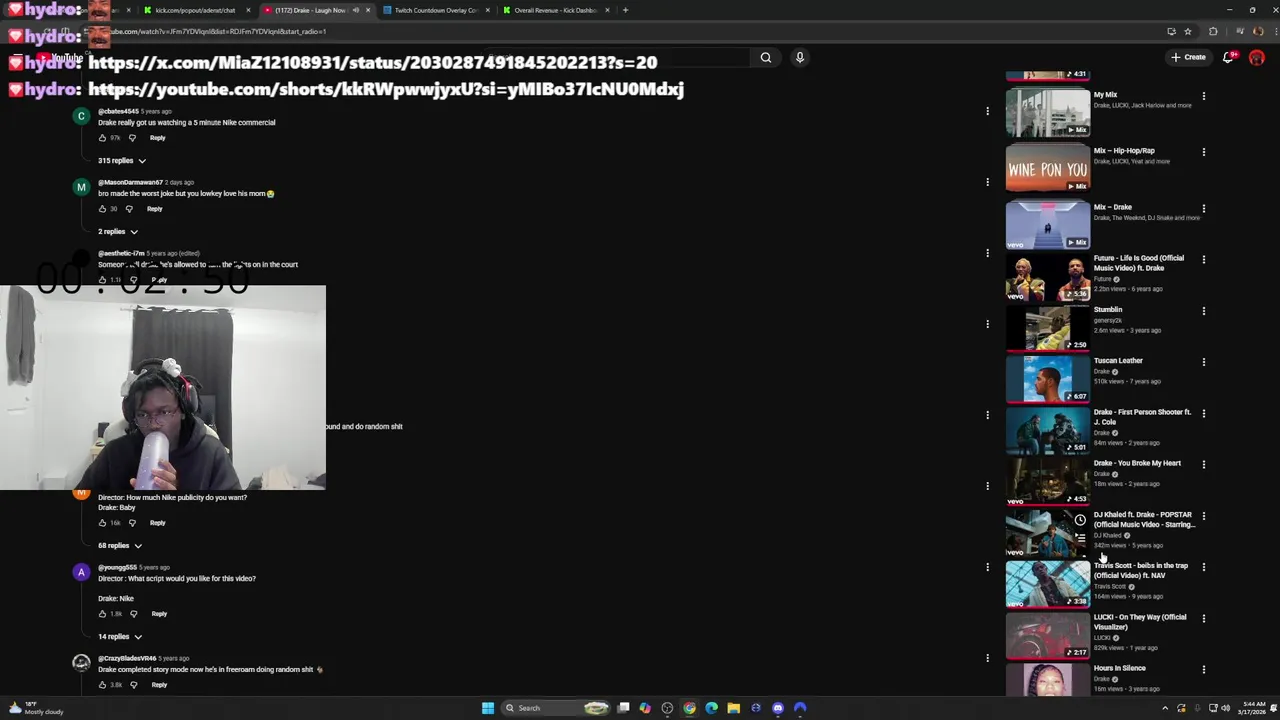Open the more options menu for My Mix
Image resolution: width=1280 pixels, height=720 pixels.
1204,97
